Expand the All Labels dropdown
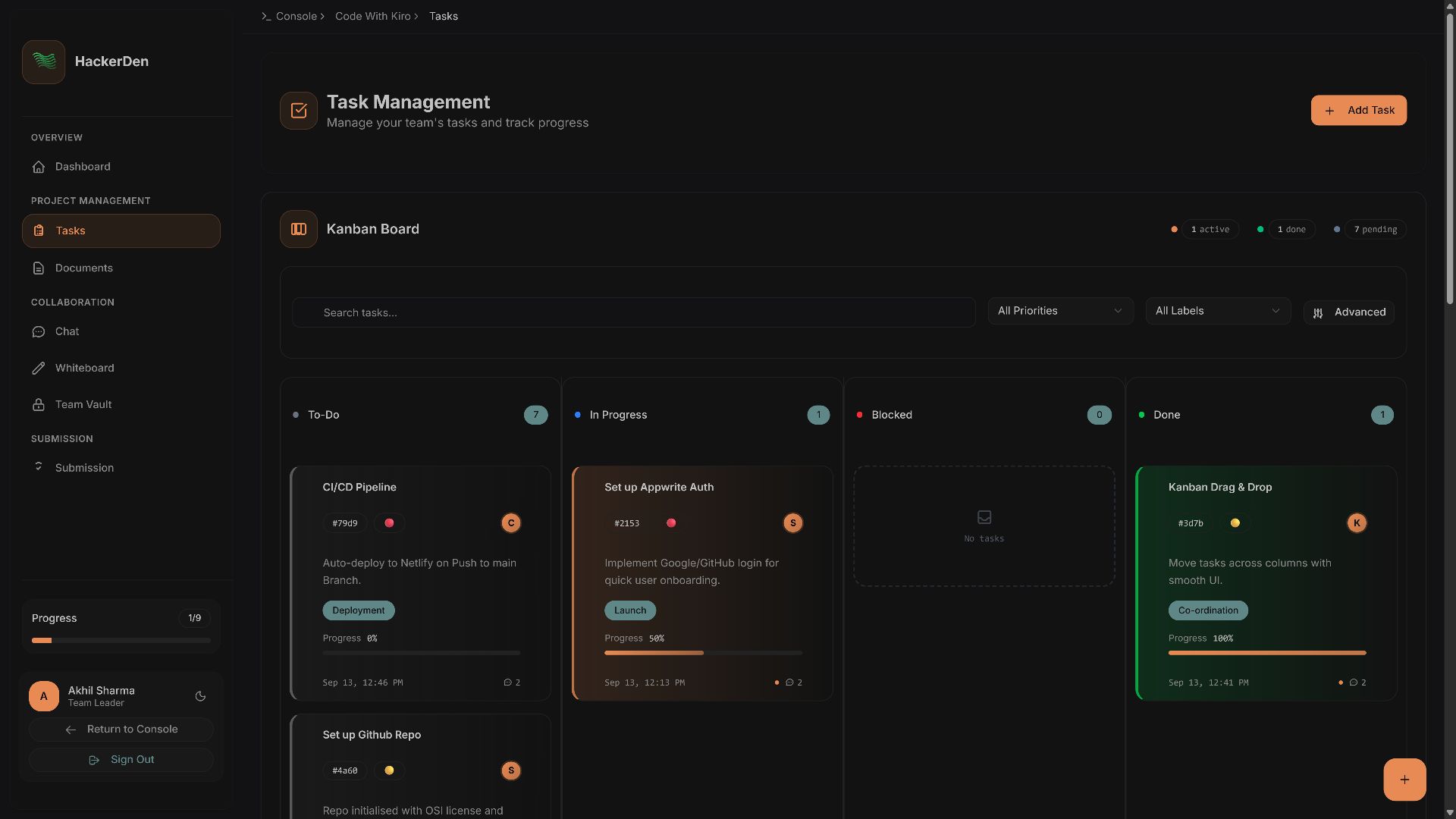 (x=1217, y=311)
